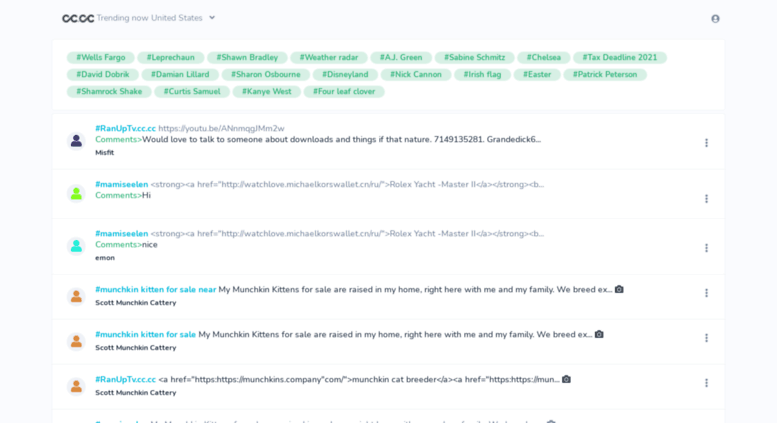777x423 pixels.
Task: Click the CC.CC site logo
Action: (78, 18)
